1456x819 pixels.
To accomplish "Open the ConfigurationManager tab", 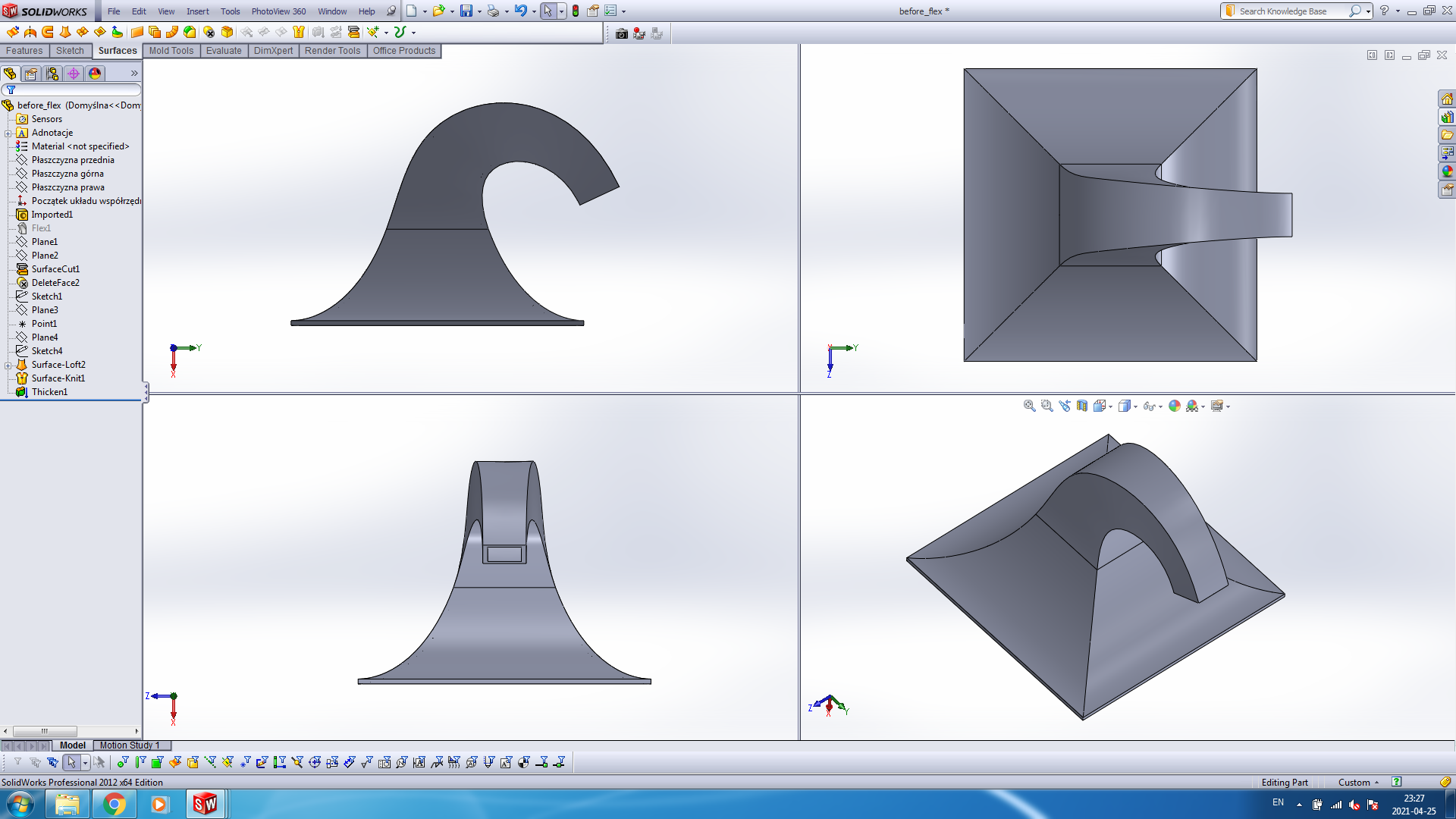I will (52, 74).
